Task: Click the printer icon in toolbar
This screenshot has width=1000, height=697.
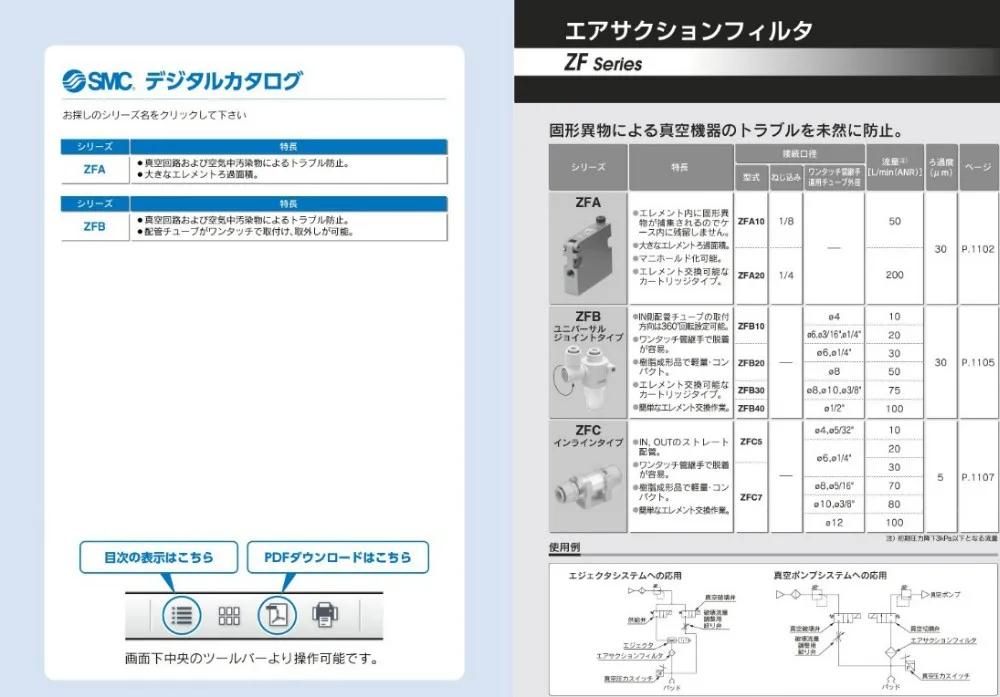Action: pyautogui.click(x=325, y=615)
